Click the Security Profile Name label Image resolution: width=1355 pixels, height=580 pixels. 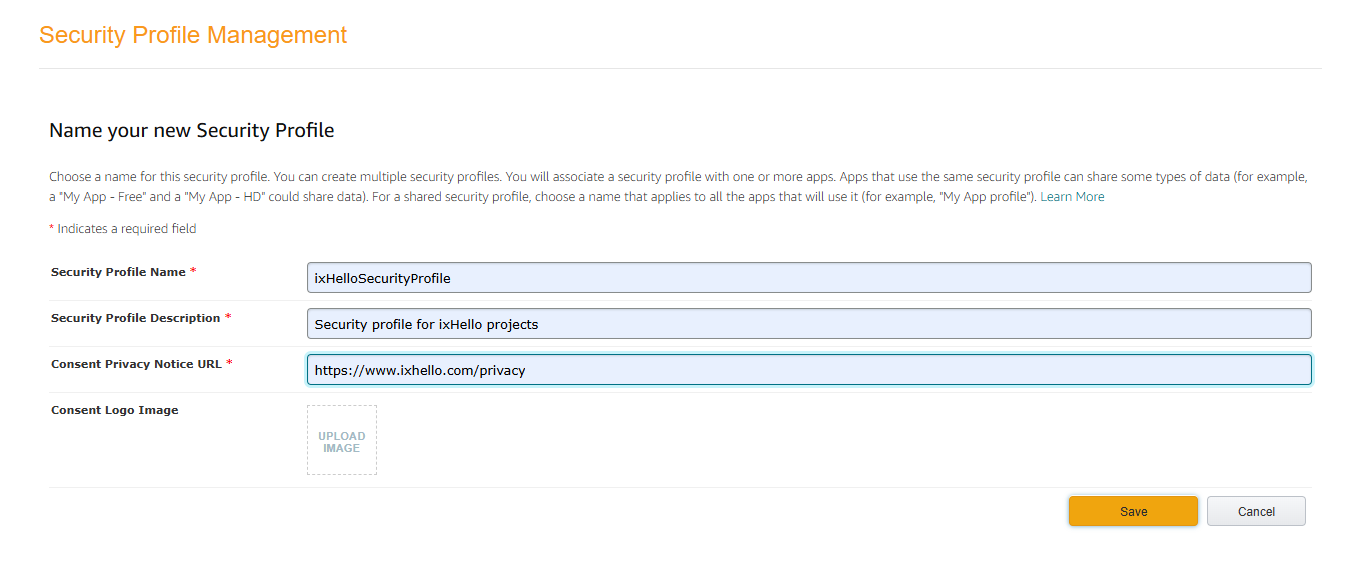tap(118, 272)
